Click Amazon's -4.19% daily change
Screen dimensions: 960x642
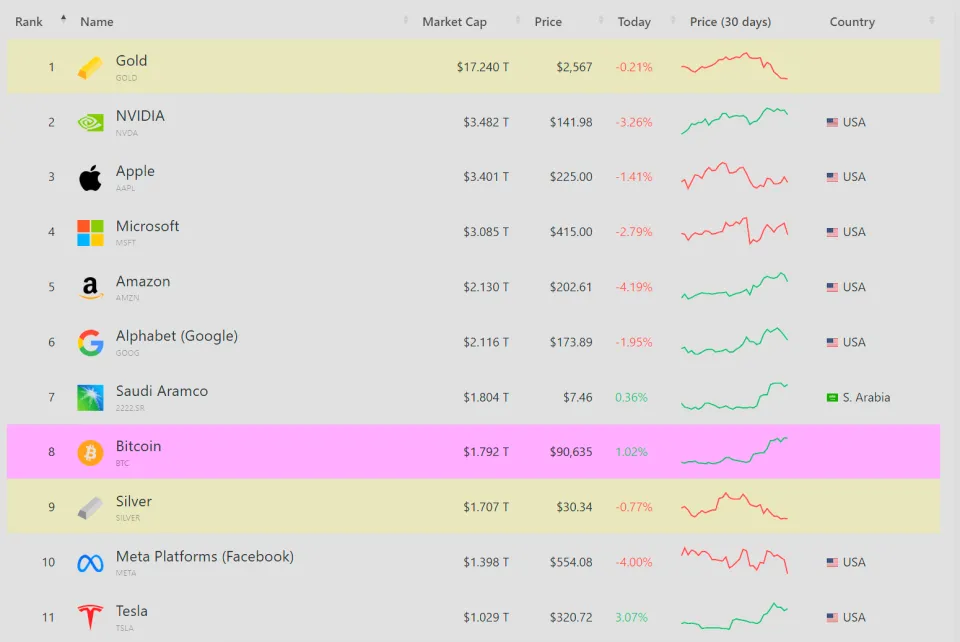click(634, 287)
